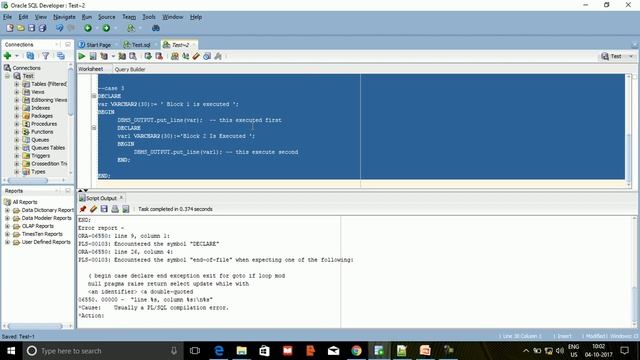
Task: Click the SQL History icon
Action: pos(207,56)
